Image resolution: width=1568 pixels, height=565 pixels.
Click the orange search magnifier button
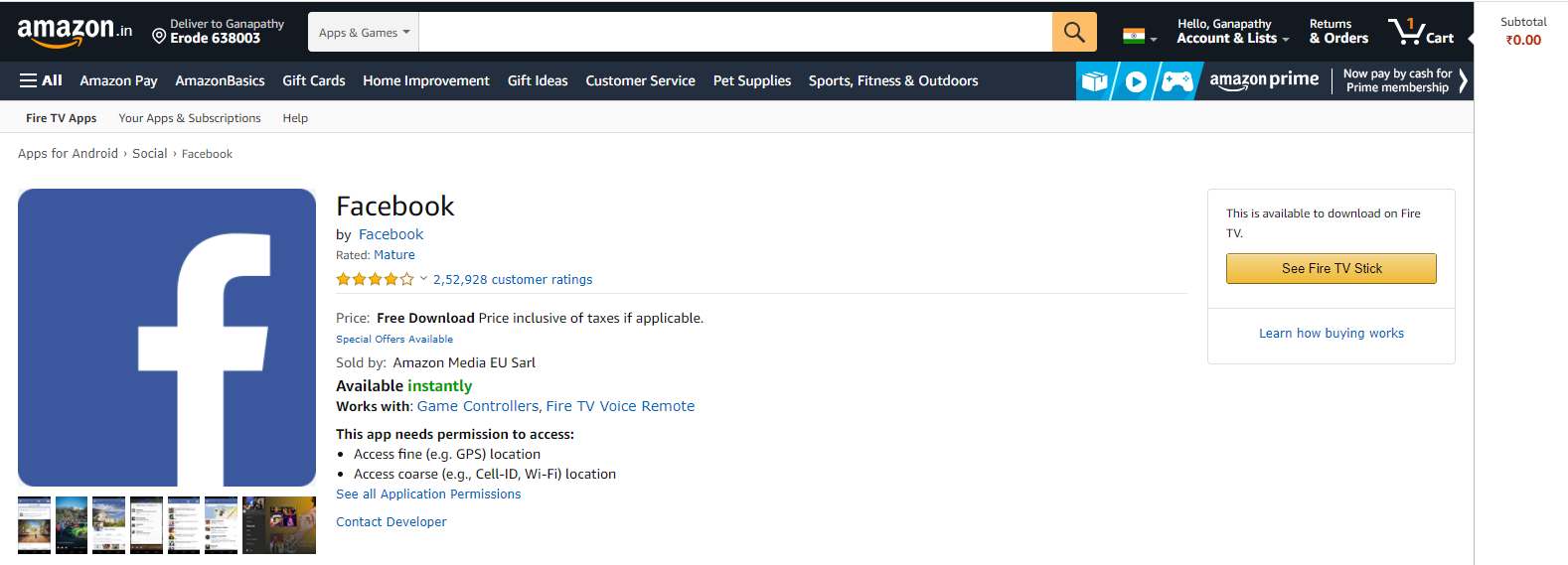(1074, 32)
